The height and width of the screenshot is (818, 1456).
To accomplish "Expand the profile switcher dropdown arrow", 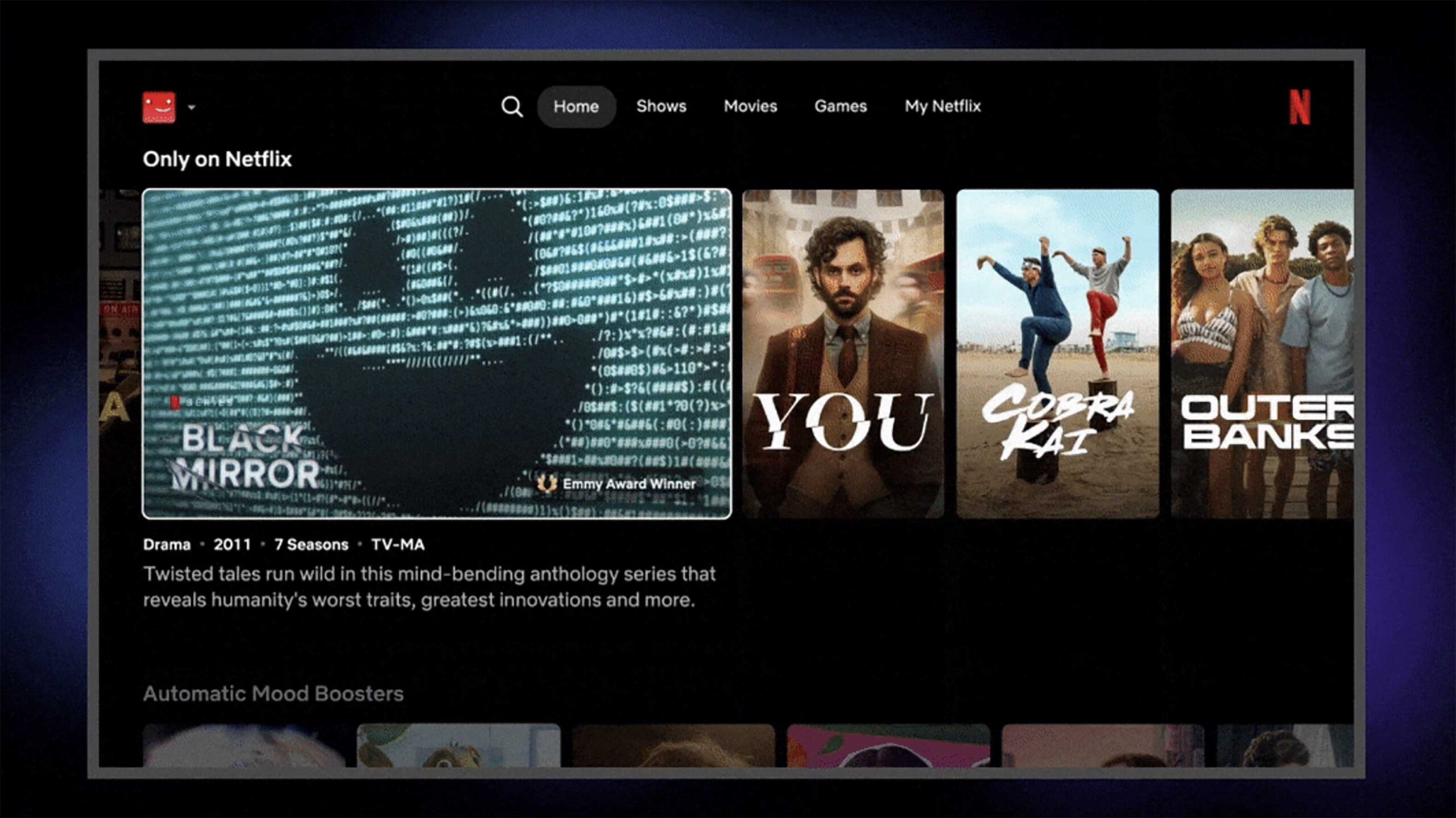I will 193,108.
